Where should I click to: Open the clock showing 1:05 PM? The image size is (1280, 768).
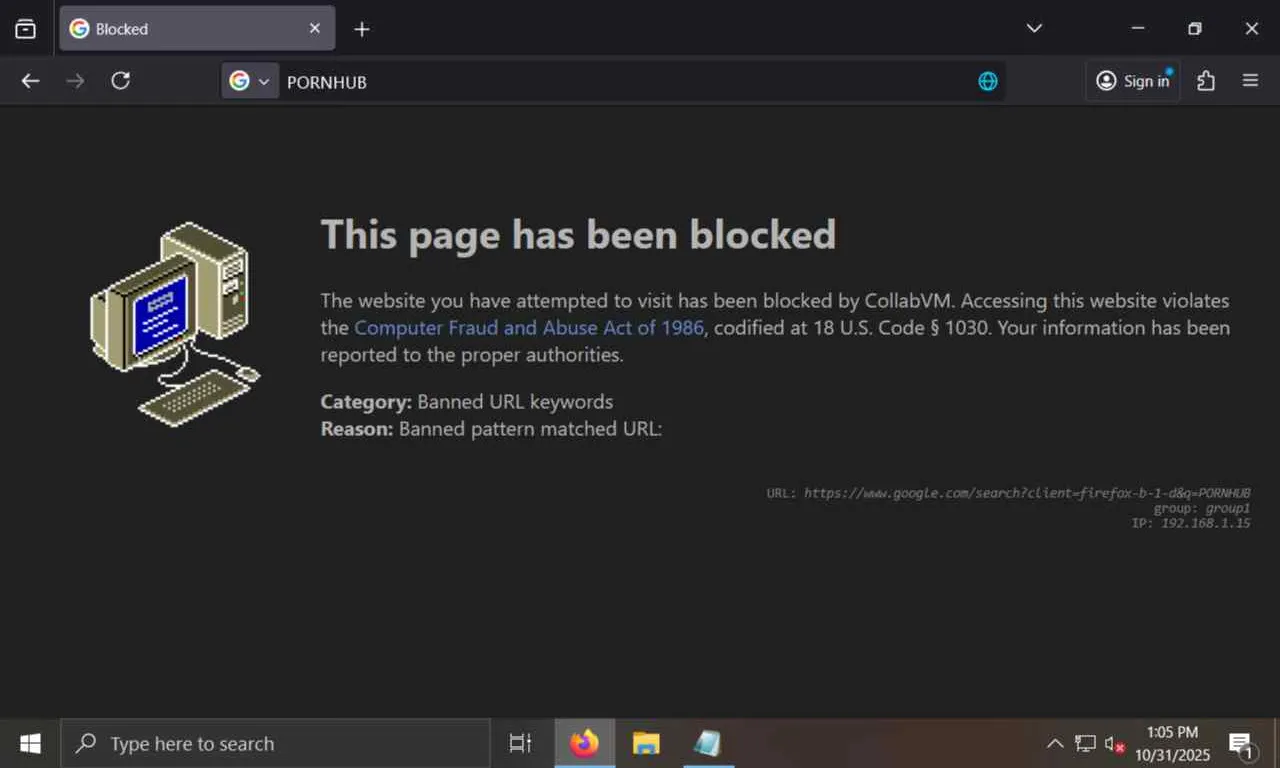coord(1172,744)
